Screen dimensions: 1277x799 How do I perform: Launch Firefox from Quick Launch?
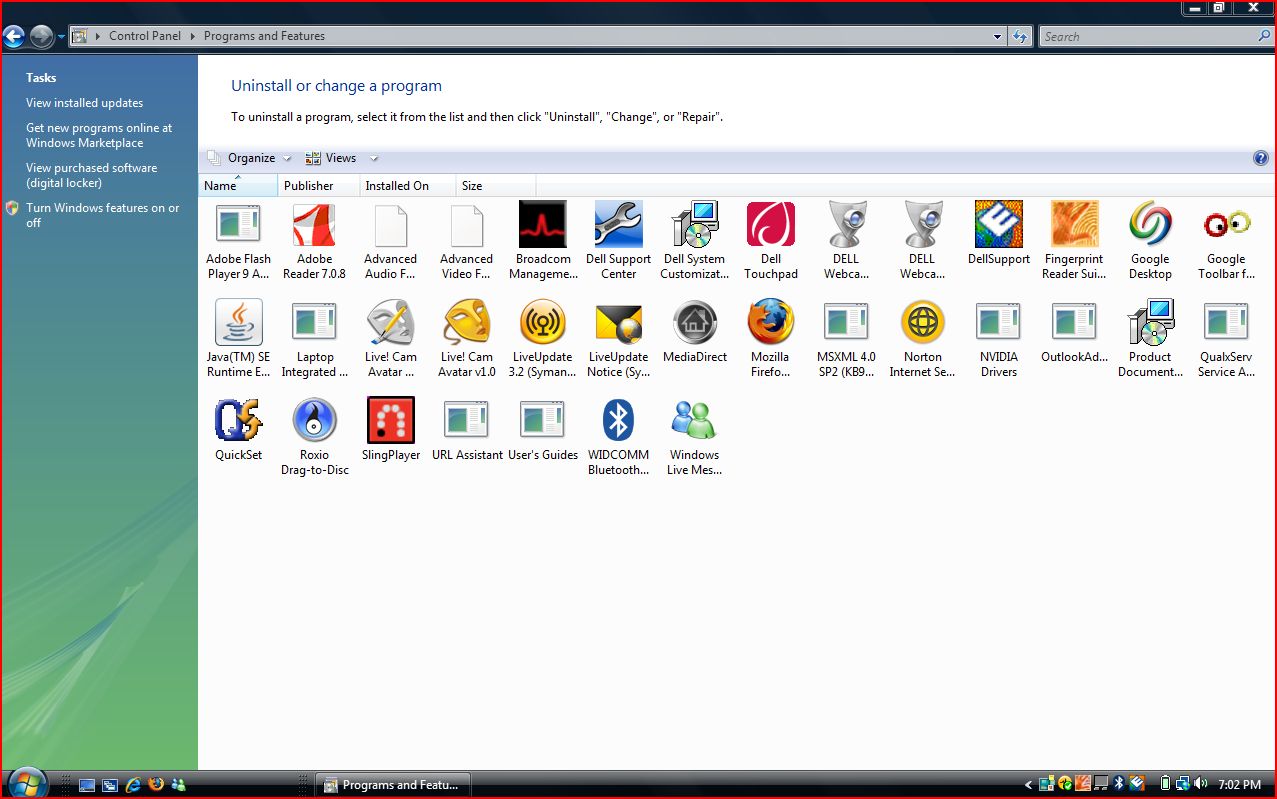(x=156, y=785)
